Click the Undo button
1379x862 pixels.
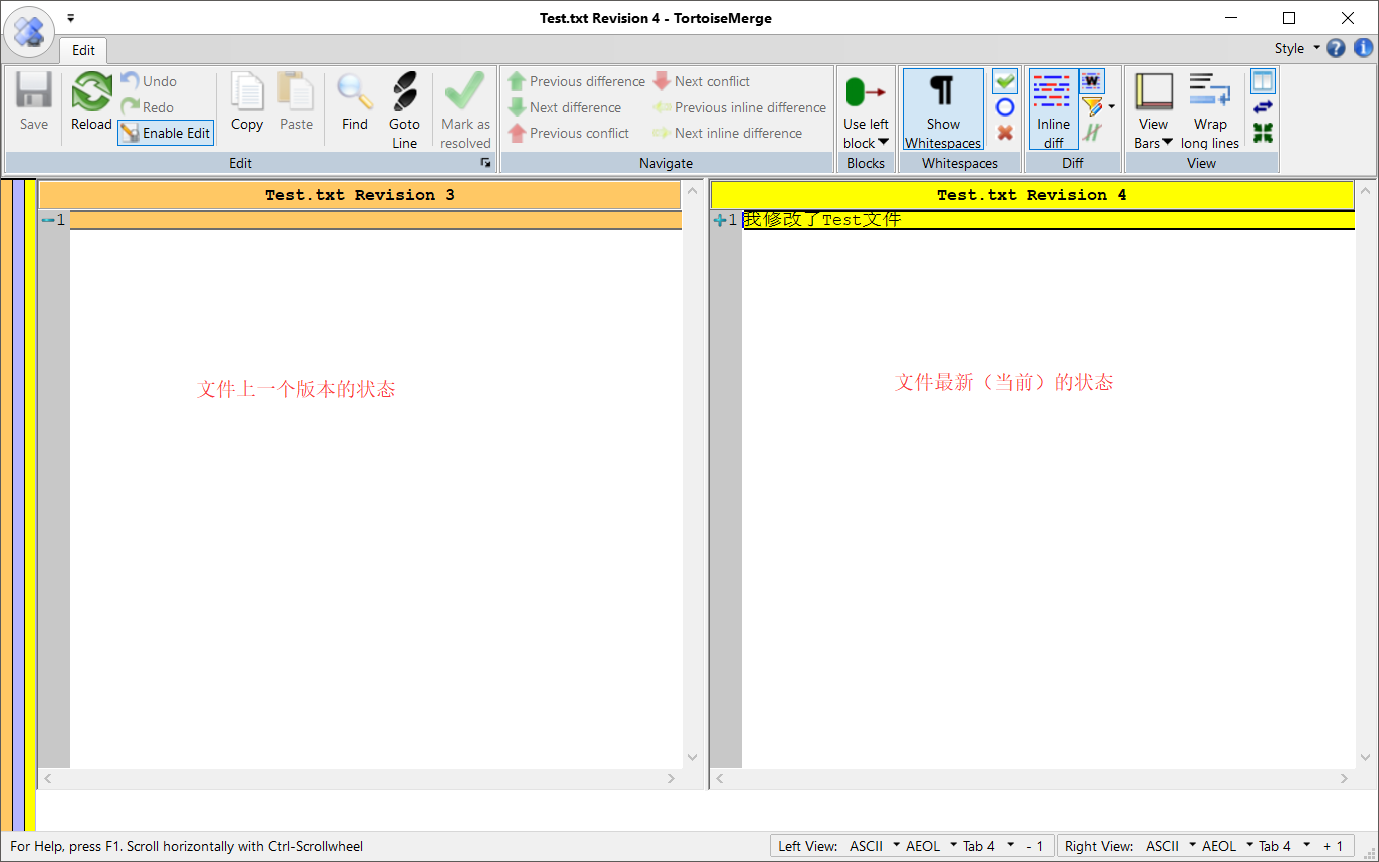tap(148, 81)
